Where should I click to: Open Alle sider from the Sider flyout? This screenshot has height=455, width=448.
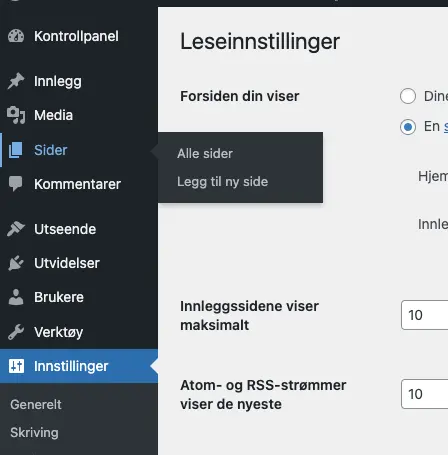[205, 154]
